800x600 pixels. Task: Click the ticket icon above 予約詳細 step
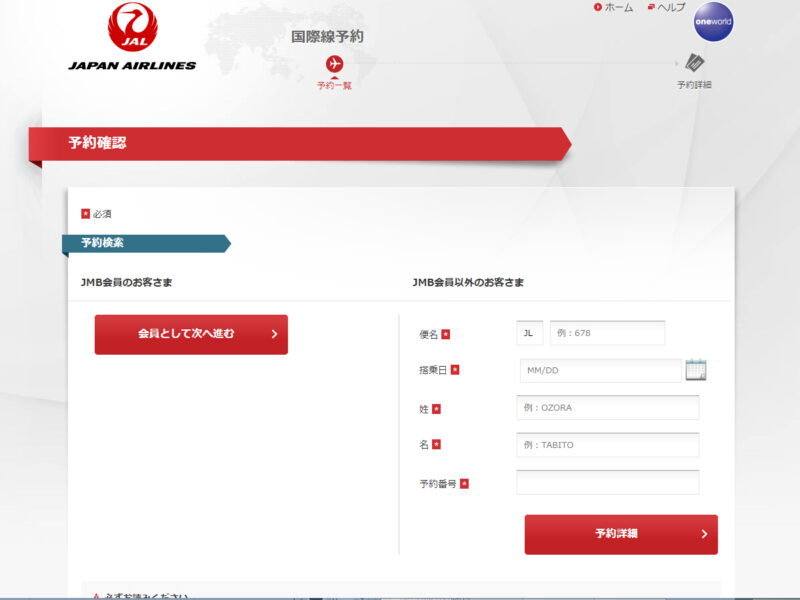[694, 63]
